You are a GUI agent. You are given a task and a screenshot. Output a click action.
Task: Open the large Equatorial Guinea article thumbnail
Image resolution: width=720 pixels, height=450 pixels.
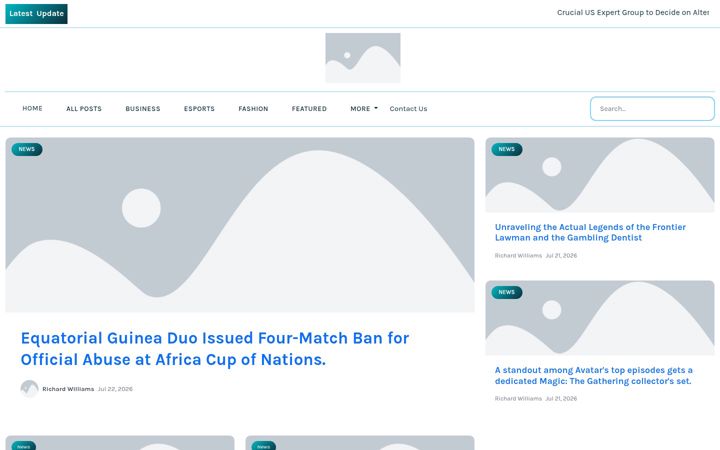240,225
